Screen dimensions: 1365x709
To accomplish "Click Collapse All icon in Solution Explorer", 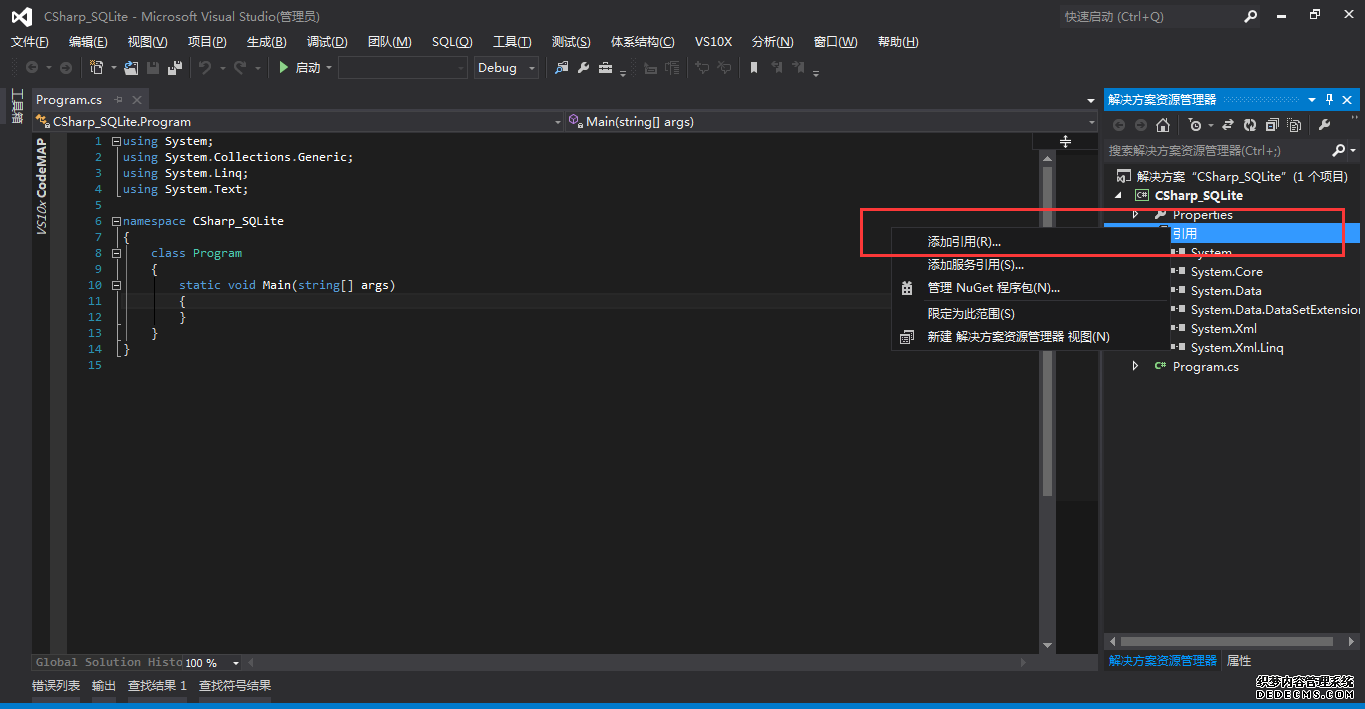I will [x=1272, y=125].
